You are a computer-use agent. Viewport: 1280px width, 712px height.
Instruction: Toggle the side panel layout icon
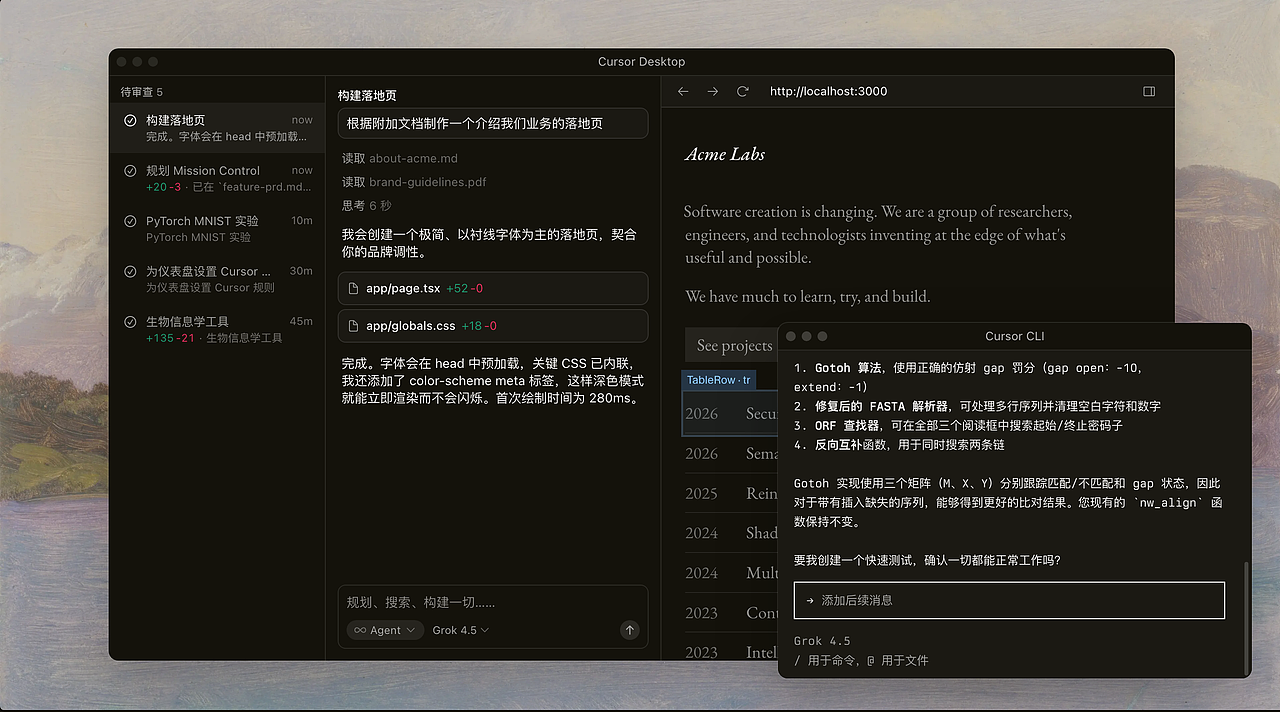pyautogui.click(x=1149, y=91)
